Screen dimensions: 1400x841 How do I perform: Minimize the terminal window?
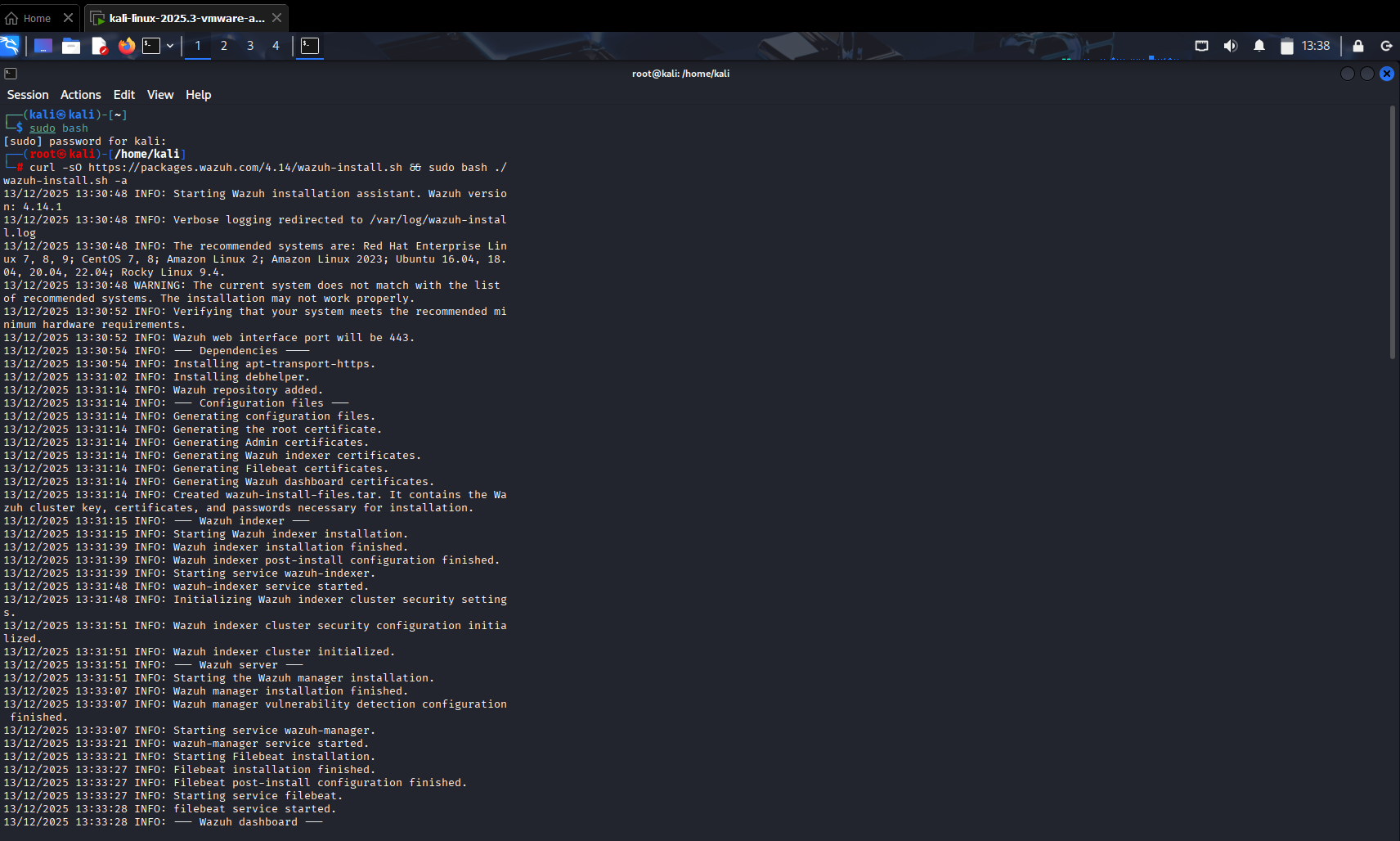(1348, 74)
